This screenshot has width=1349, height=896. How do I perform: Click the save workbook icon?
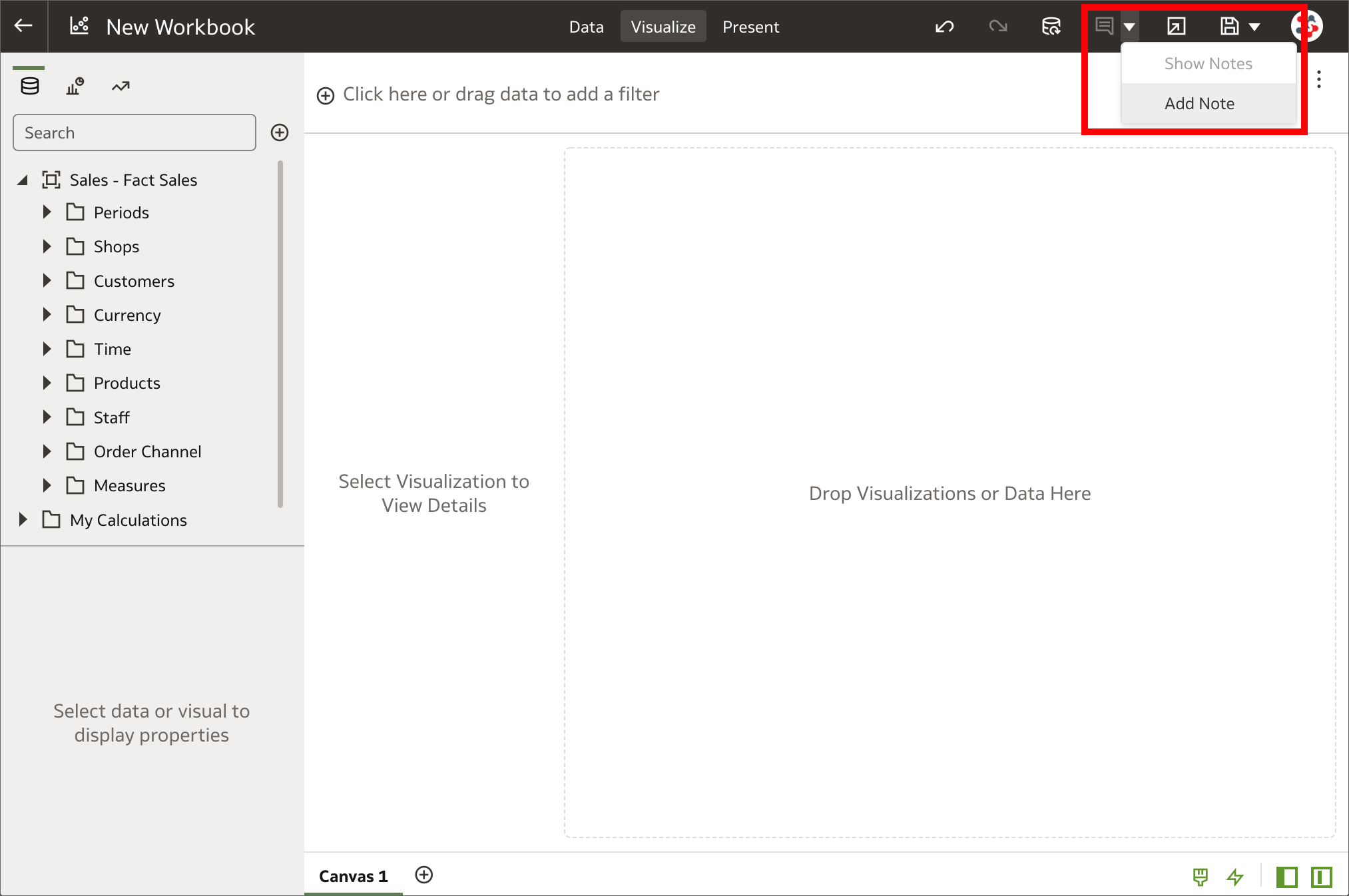point(1228,26)
